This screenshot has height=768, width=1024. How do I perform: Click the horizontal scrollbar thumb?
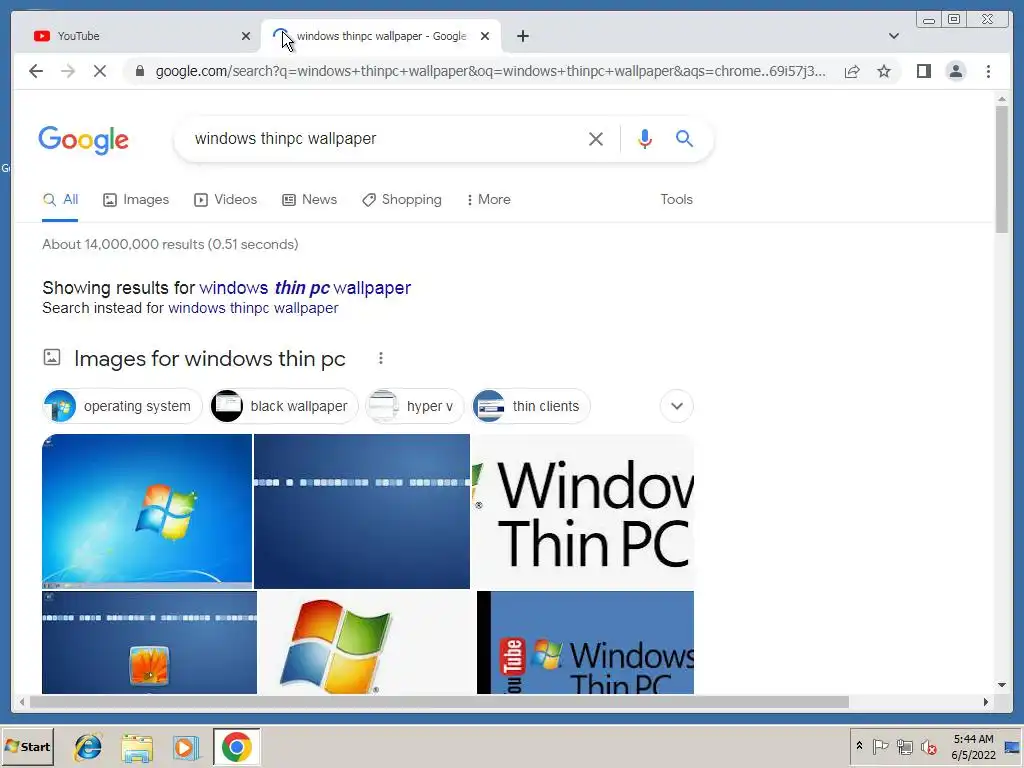(439, 702)
